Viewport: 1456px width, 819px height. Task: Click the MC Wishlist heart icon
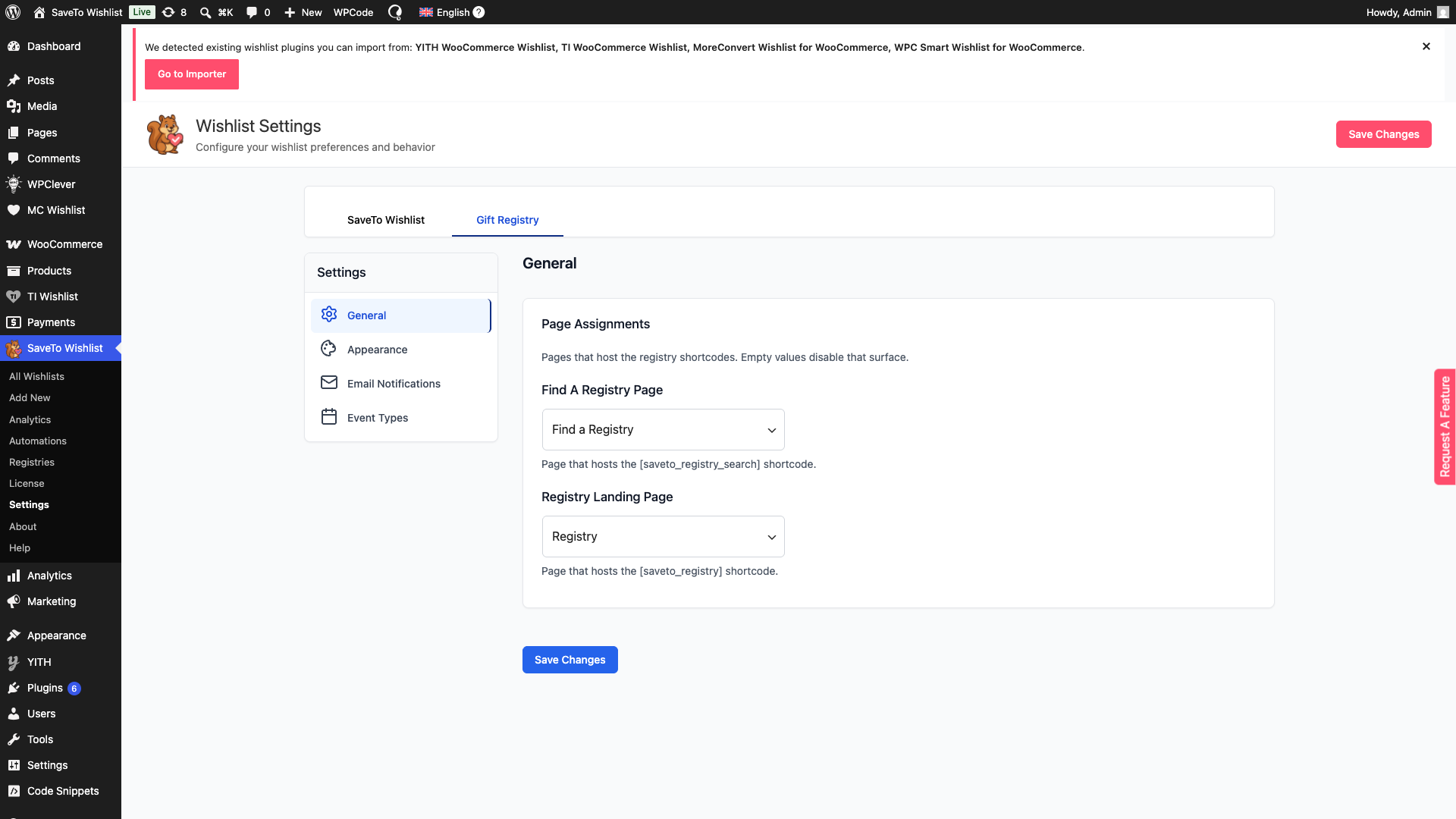(x=14, y=210)
